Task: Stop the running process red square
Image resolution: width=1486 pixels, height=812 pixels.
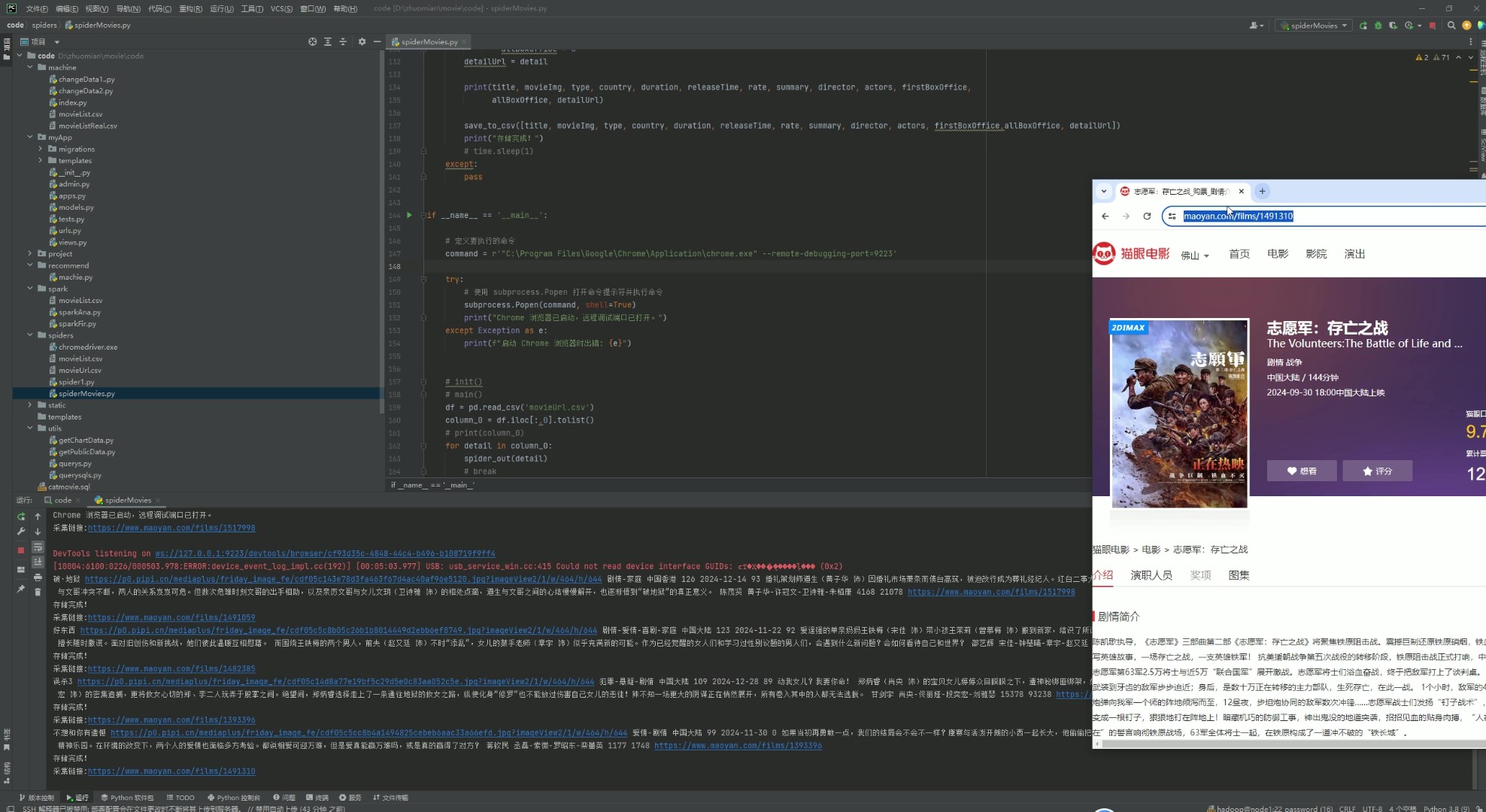Action: click(21, 550)
